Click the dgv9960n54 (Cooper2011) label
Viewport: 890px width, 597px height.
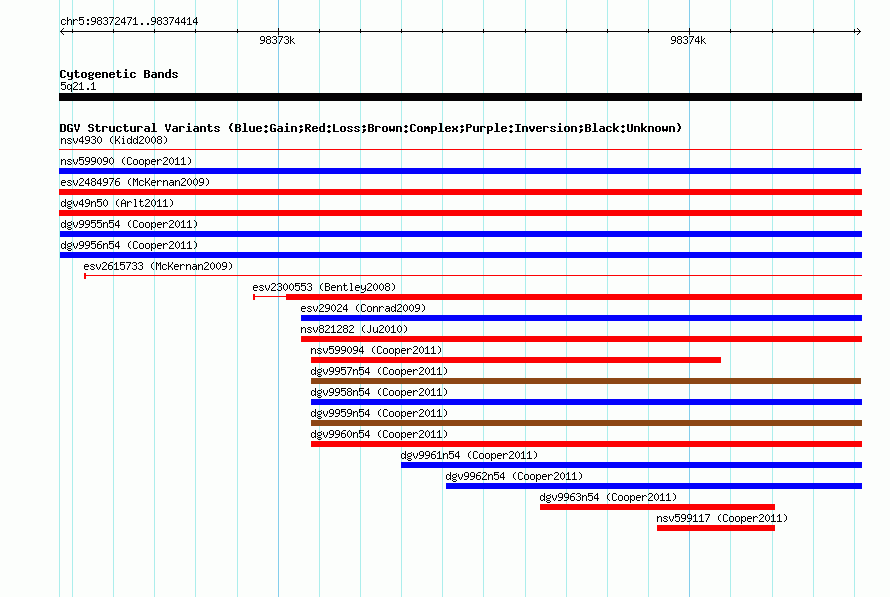379,434
